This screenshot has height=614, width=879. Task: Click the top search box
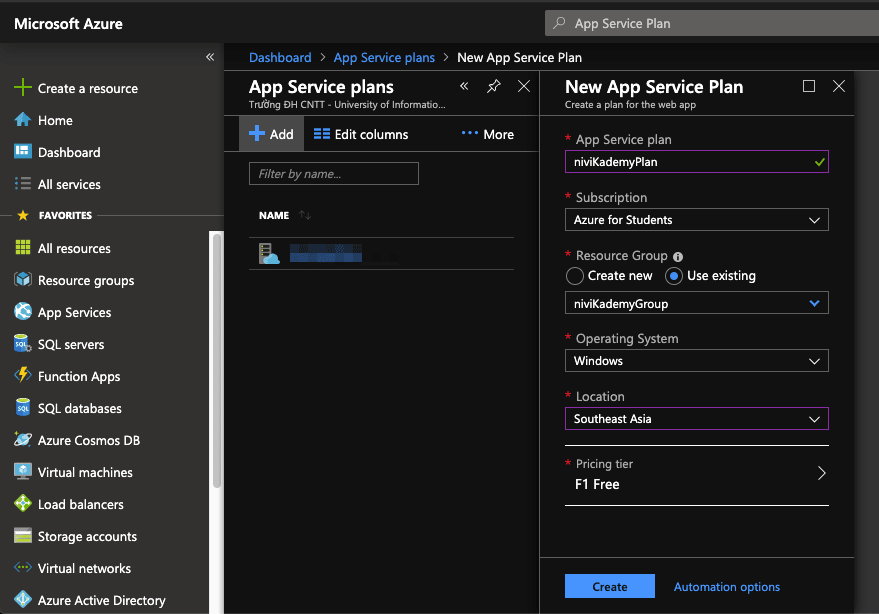pyautogui.click(x=712, y=23)
